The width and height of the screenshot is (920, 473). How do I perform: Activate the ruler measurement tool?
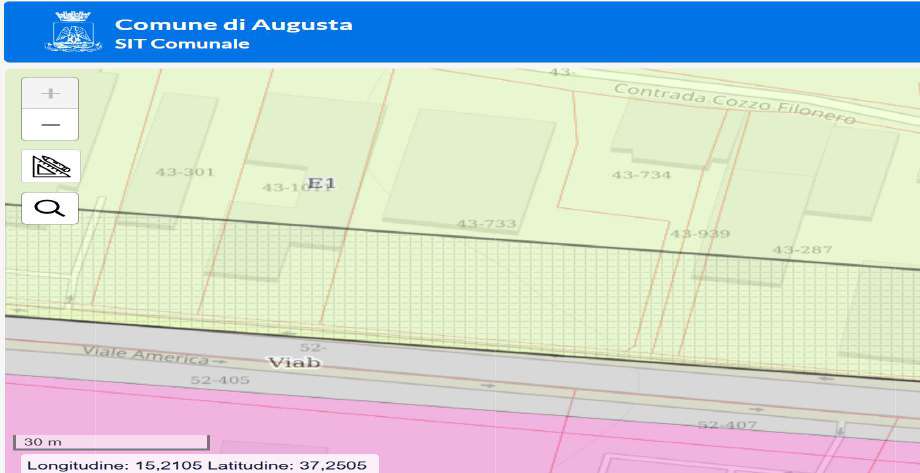(x=50, y=166)
